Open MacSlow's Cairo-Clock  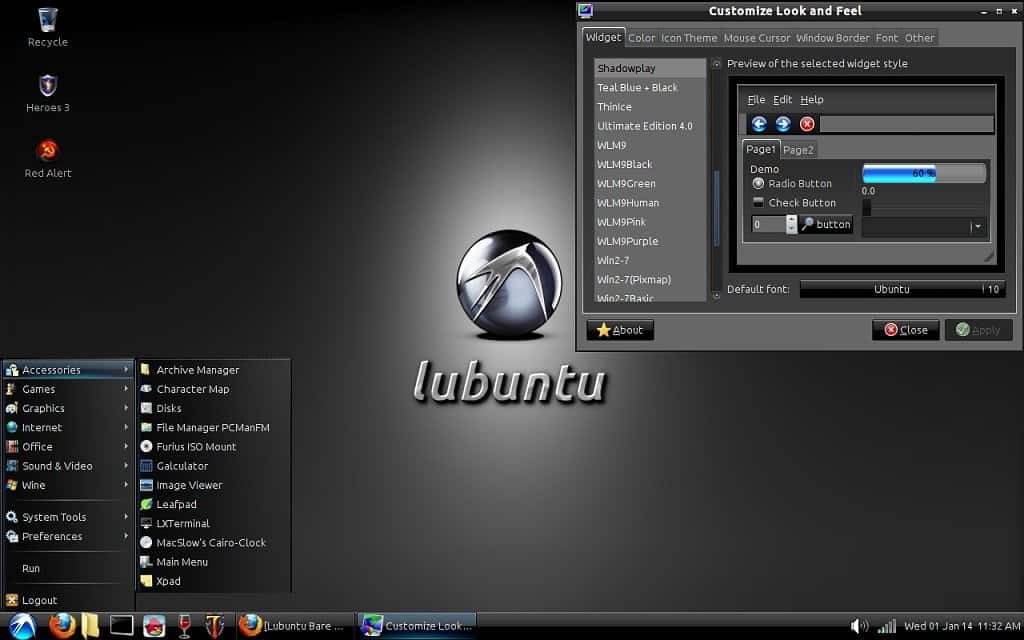213,543
